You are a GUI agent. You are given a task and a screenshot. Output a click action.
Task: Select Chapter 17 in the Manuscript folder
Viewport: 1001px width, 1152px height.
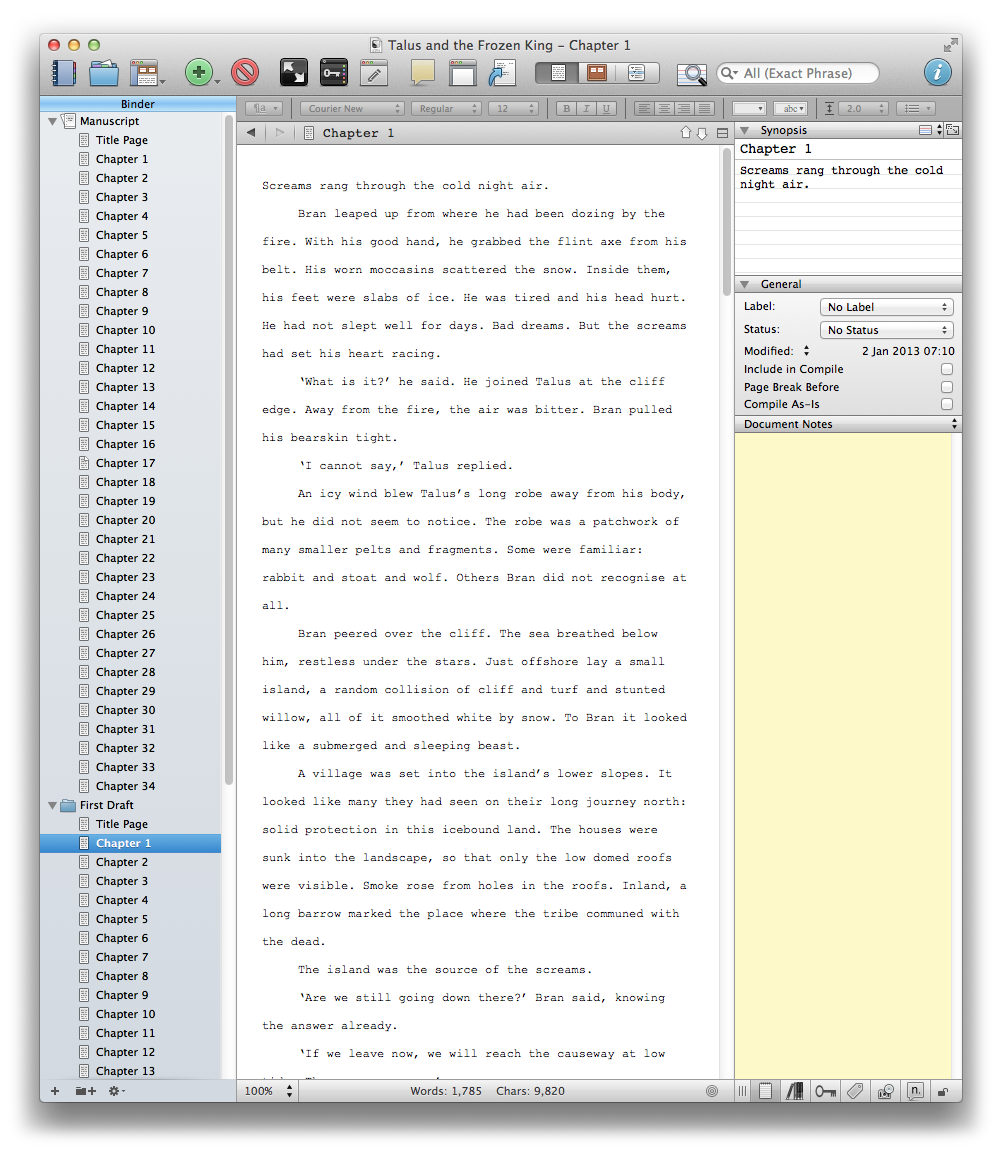tap(125, 463)
